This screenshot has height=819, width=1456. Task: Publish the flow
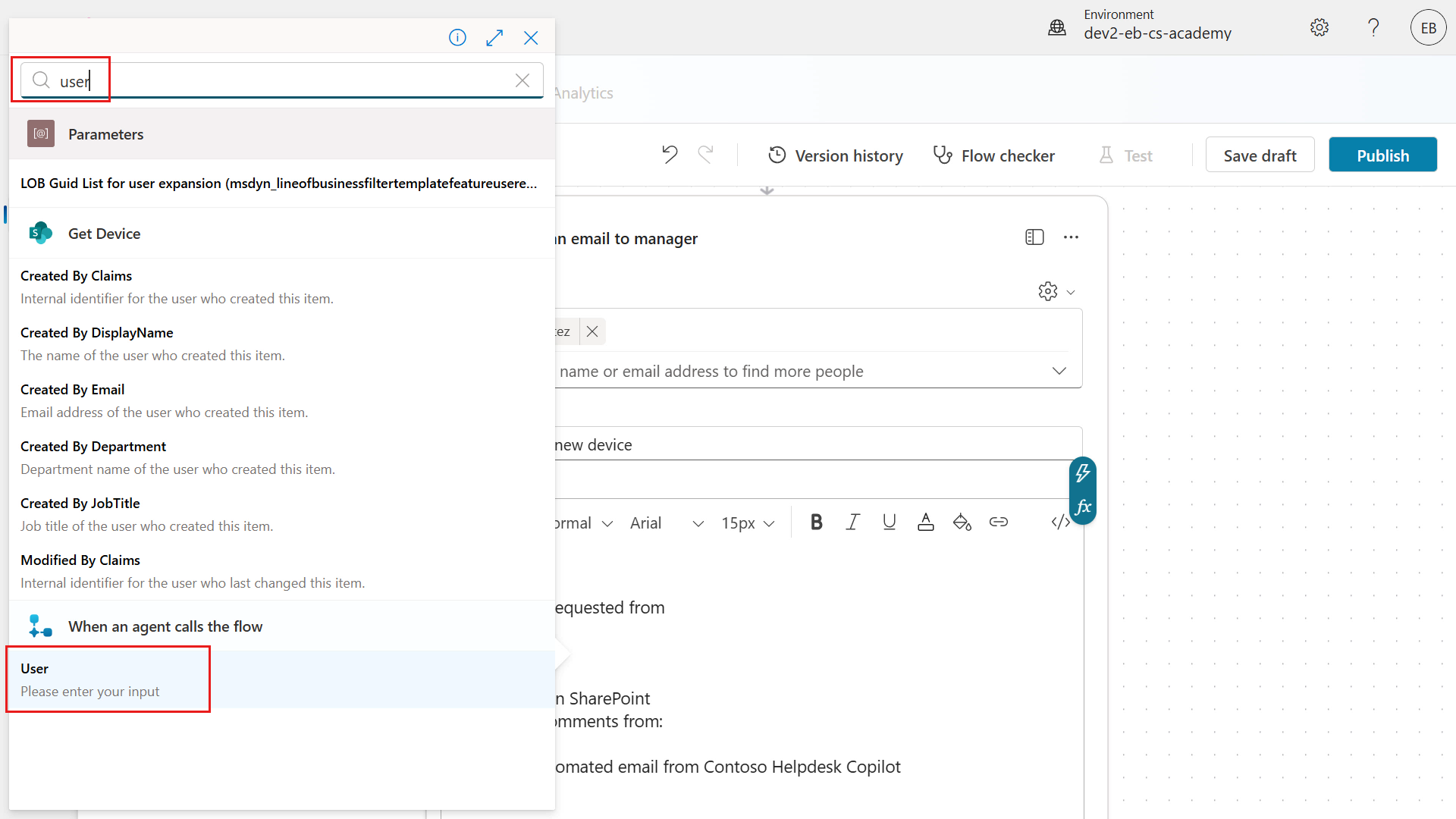1382,154
